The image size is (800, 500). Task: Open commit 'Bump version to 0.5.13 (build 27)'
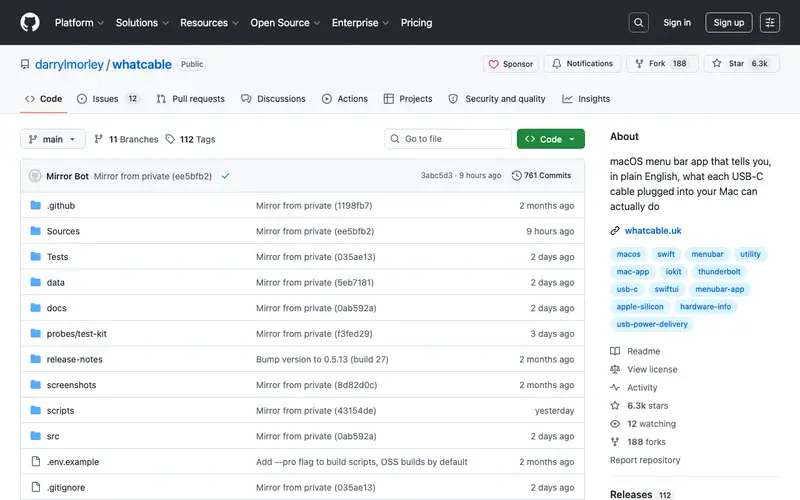(322, 359)
